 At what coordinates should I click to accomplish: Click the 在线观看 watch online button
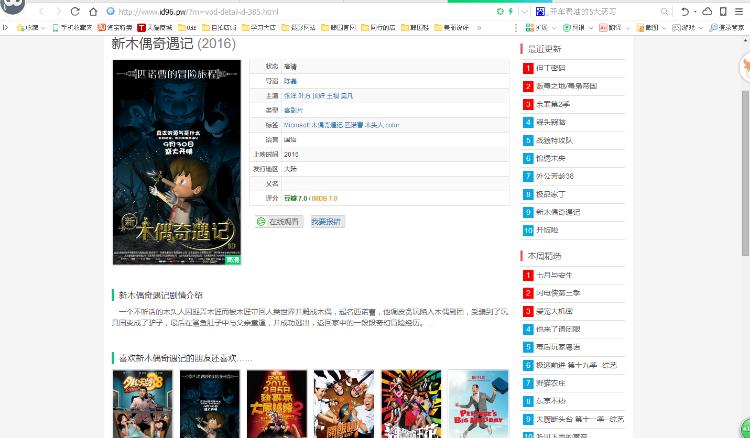(279, 221)
